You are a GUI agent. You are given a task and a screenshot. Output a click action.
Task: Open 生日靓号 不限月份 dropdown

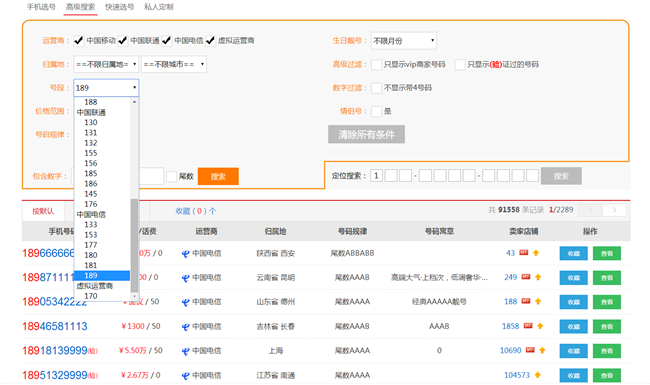(x=404, y=41)
